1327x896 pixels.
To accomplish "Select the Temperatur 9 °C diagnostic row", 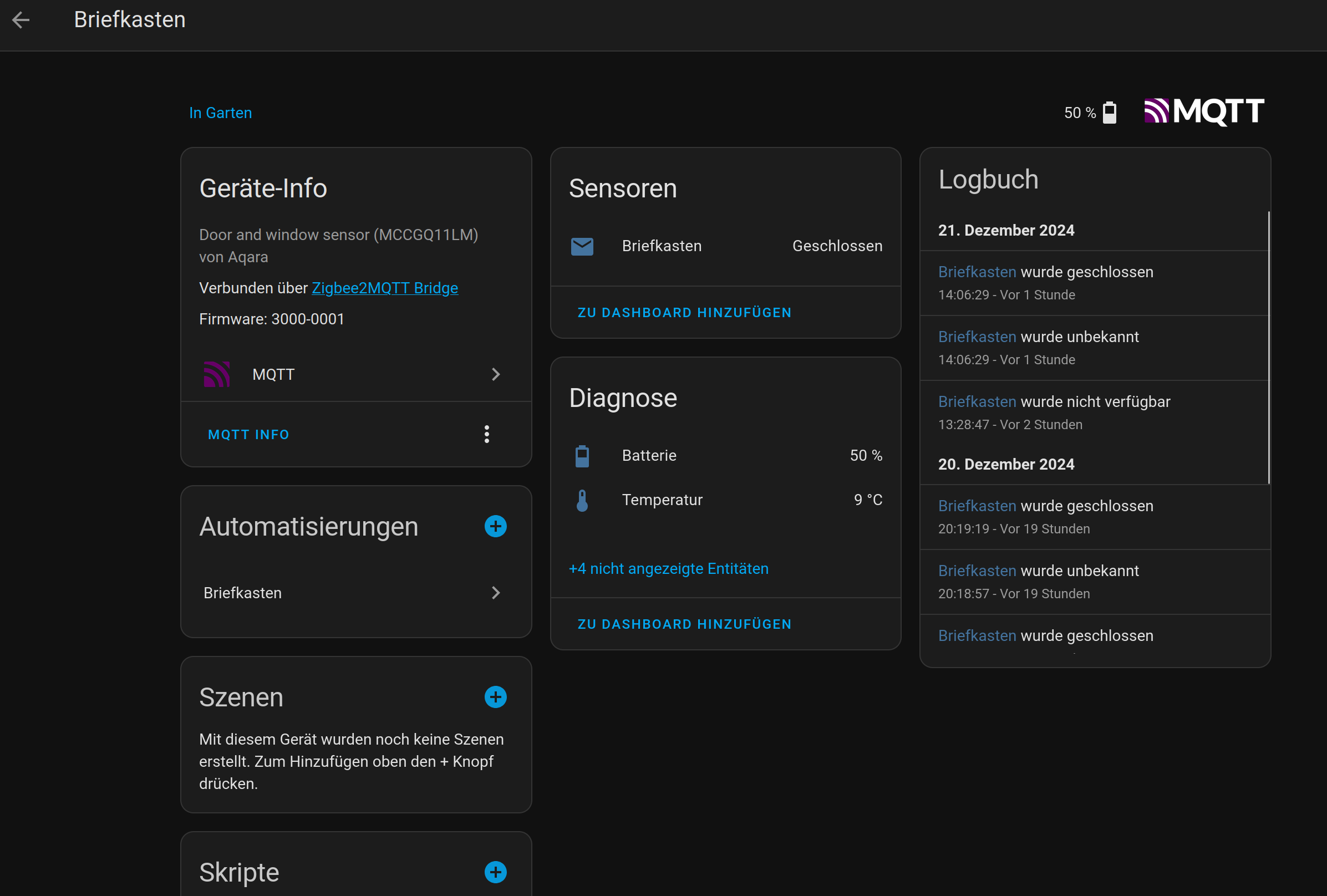I will click(725, 500).
